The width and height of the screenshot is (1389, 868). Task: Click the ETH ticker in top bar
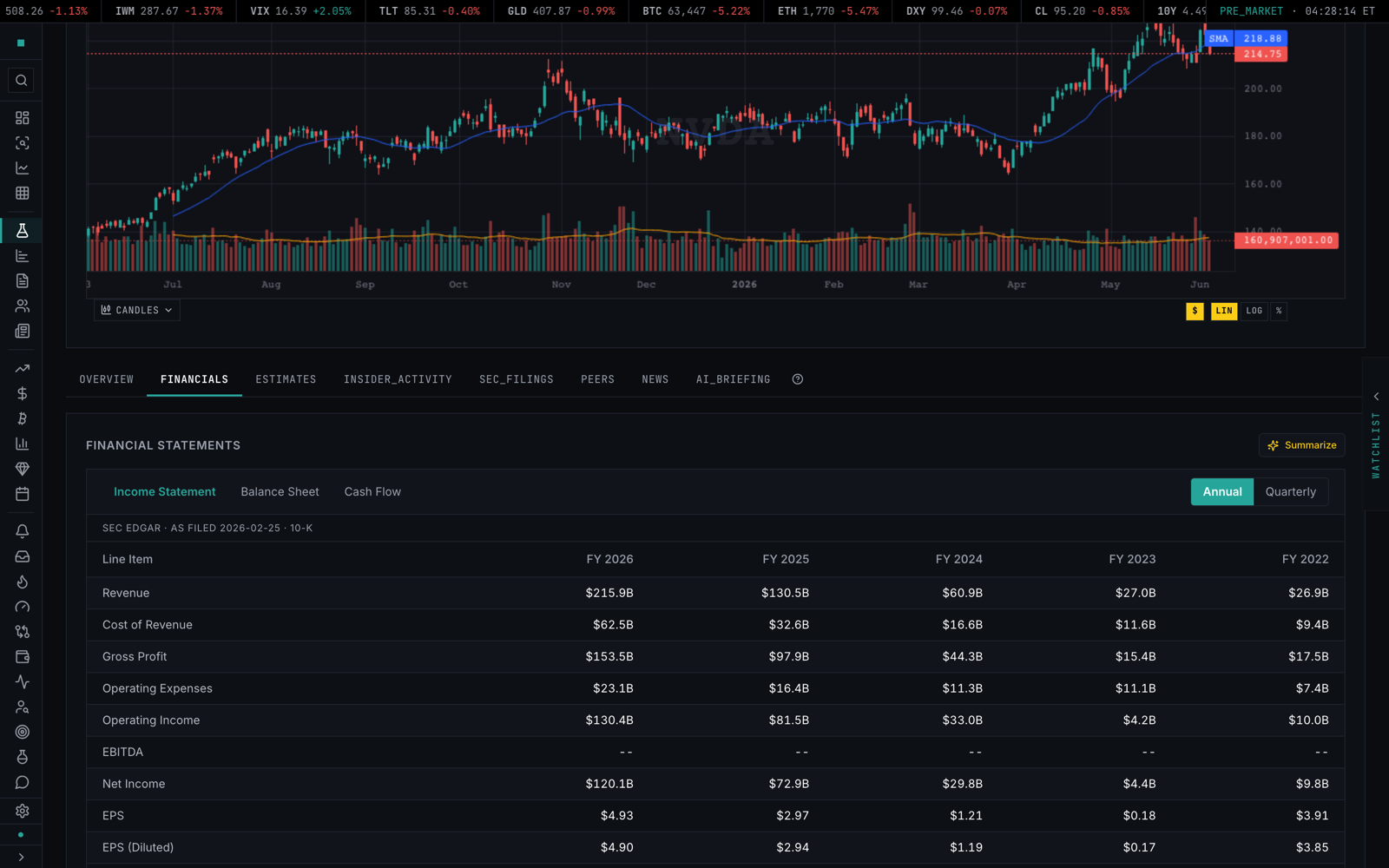[828, 11]
